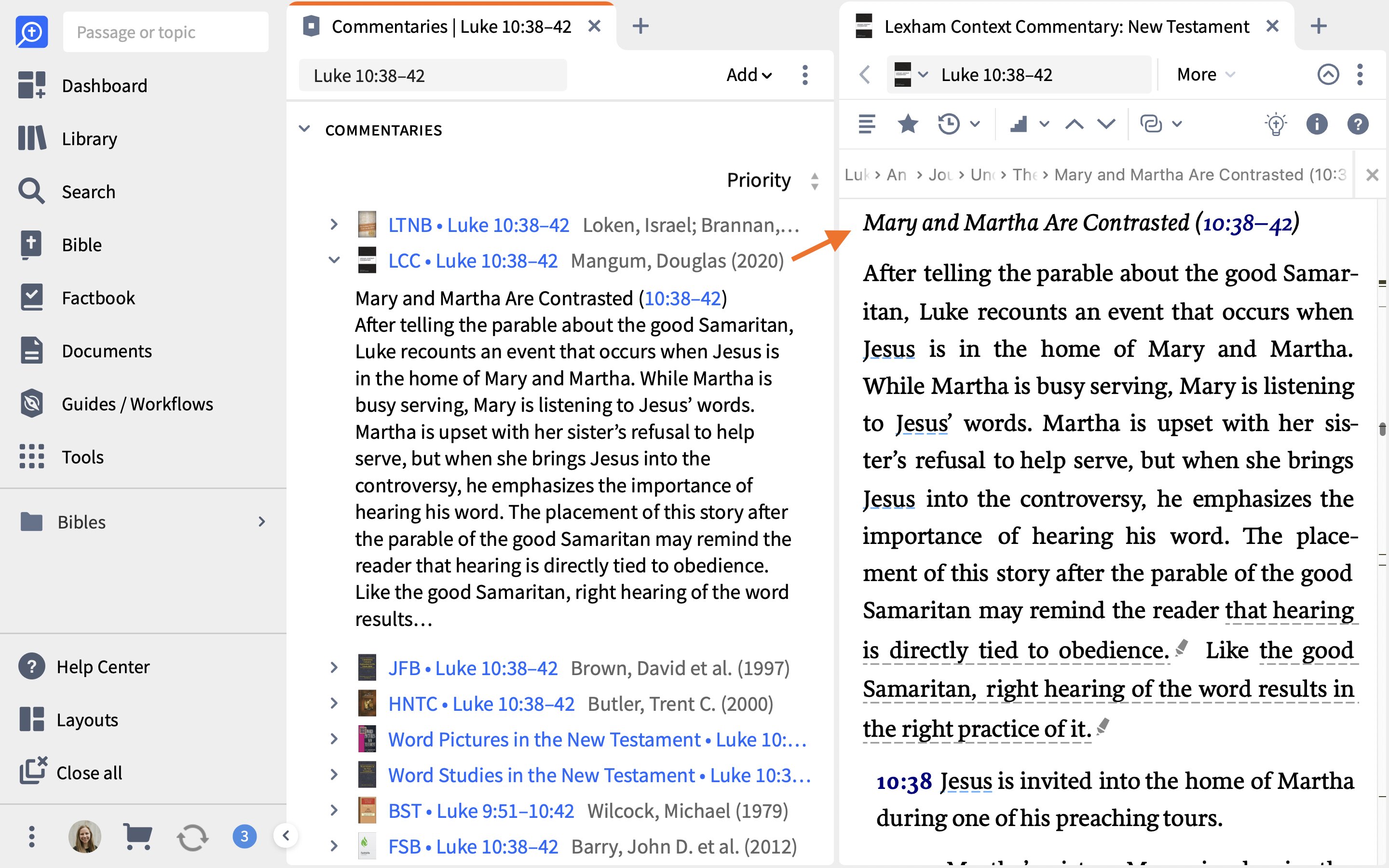Expand the HNTC Luke 10:38–42 entry

(x=333, y=703)
